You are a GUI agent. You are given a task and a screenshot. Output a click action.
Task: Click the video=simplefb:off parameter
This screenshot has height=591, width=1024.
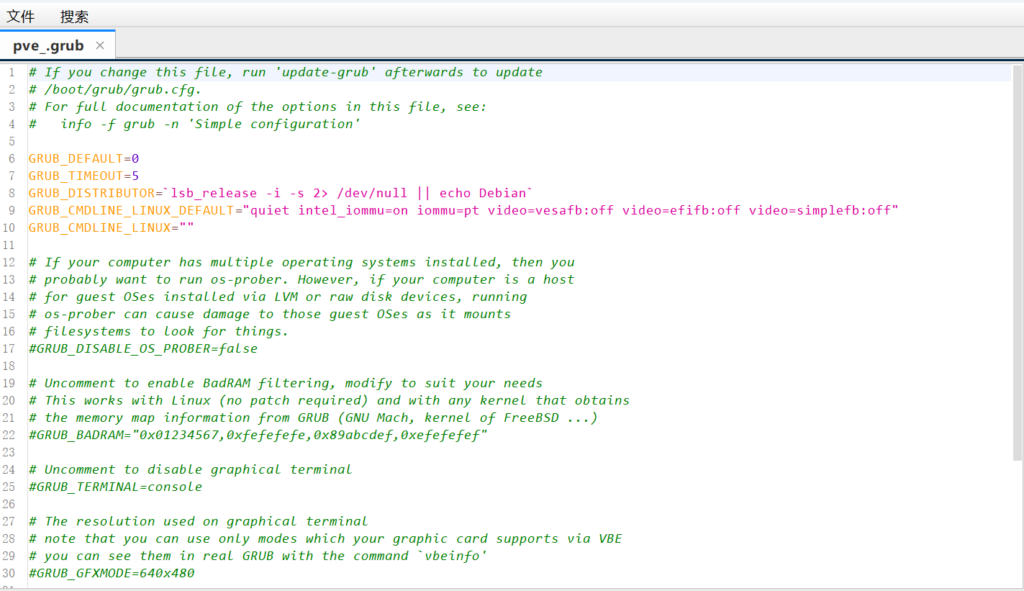pos(820,210)
